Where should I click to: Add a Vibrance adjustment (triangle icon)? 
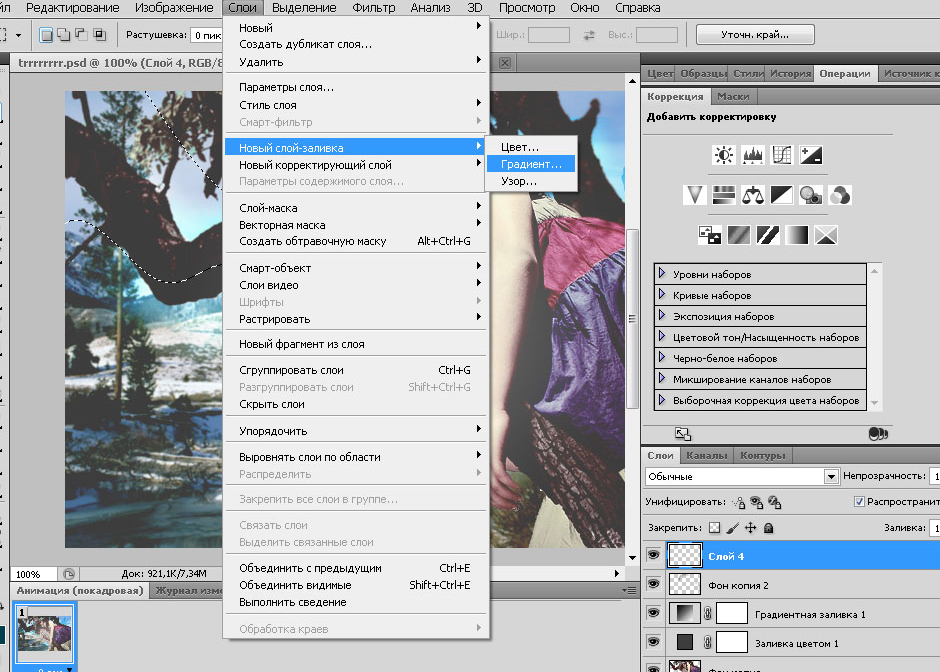694,195
